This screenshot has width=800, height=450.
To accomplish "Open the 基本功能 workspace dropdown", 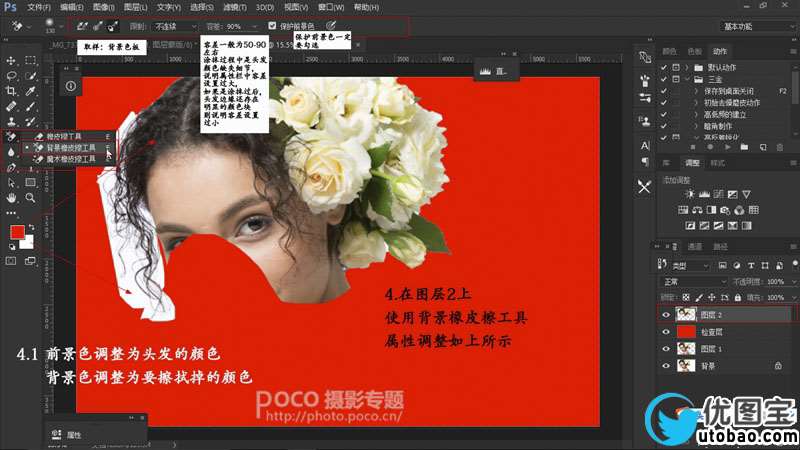I will click(x=758, y=27).
